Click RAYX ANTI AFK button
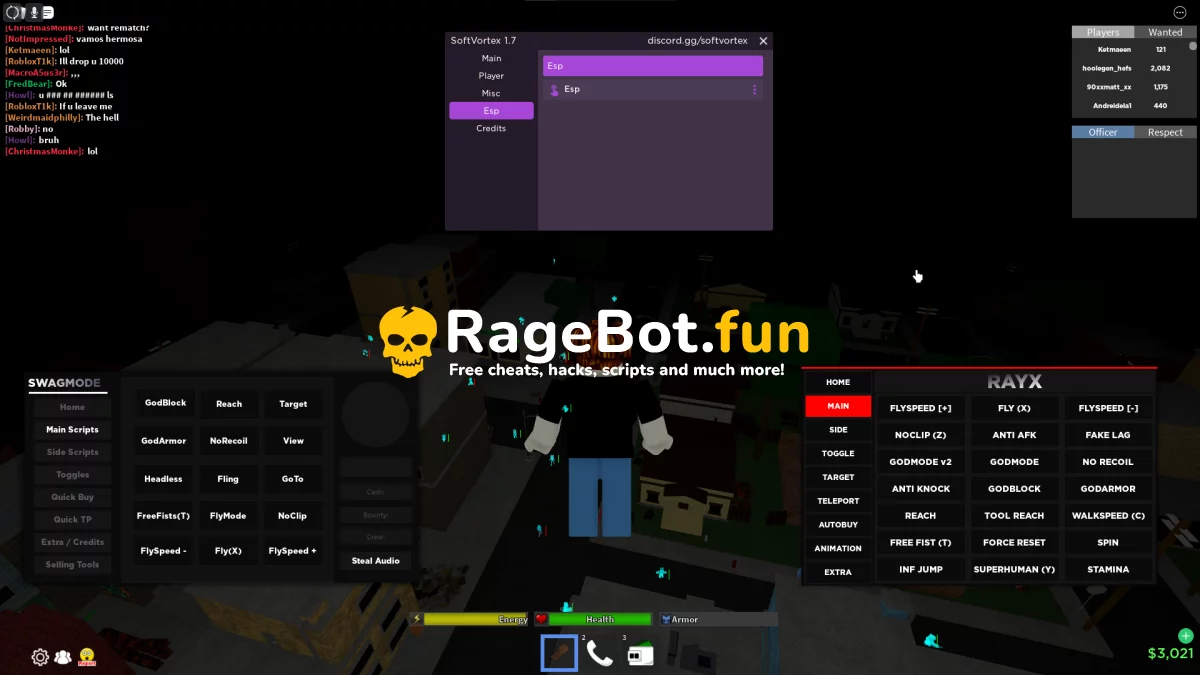 tap(1014, 435)
